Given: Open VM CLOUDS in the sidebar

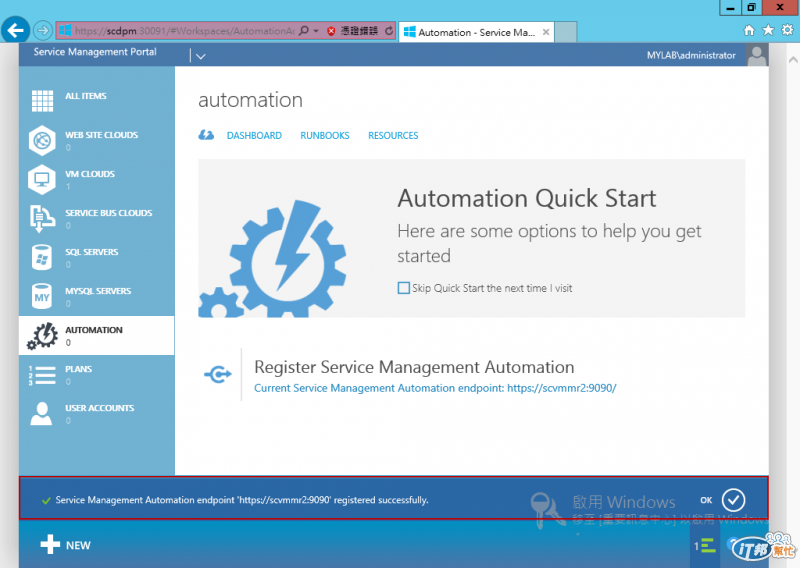Looking at the screenshot, I should (x=90, y=174).
